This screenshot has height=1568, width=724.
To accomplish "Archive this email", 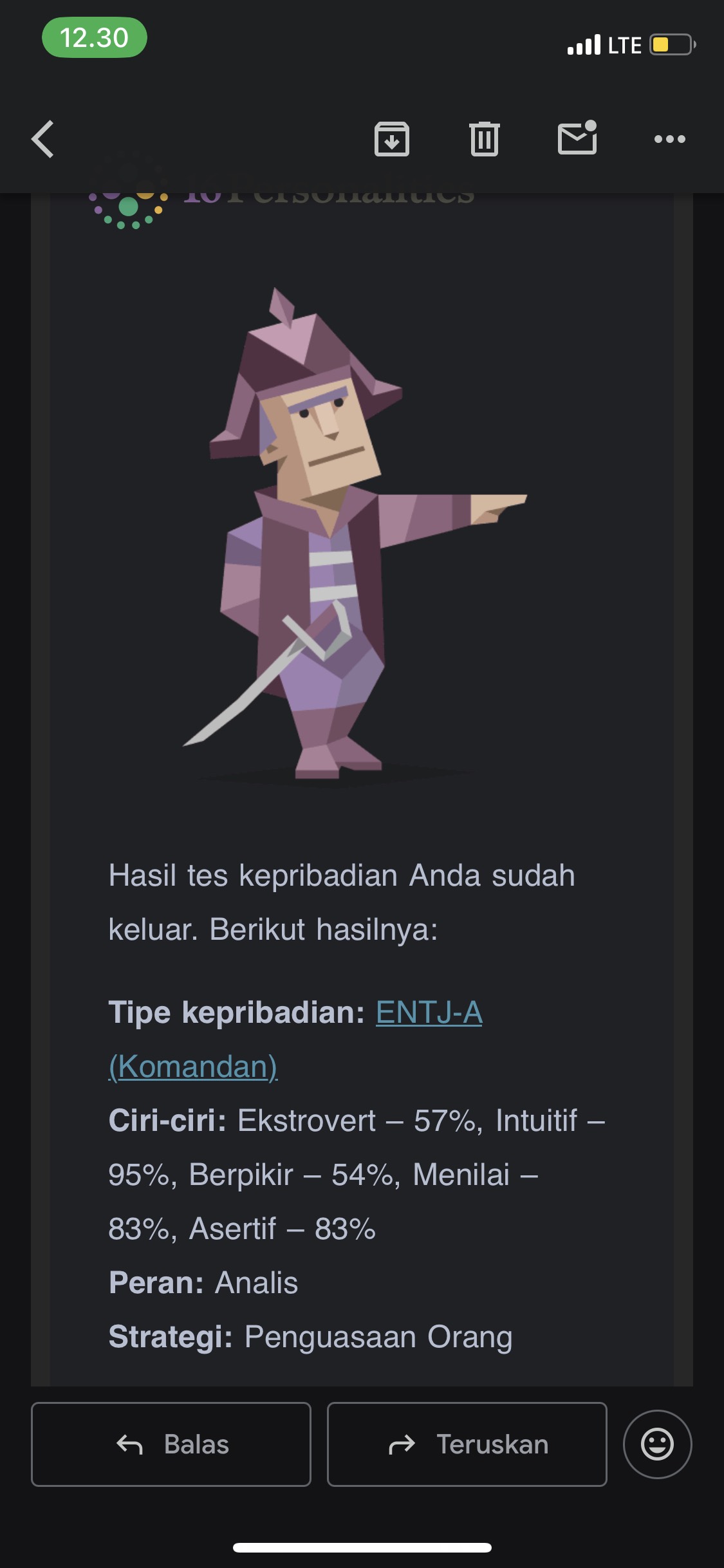I will 392,139.
